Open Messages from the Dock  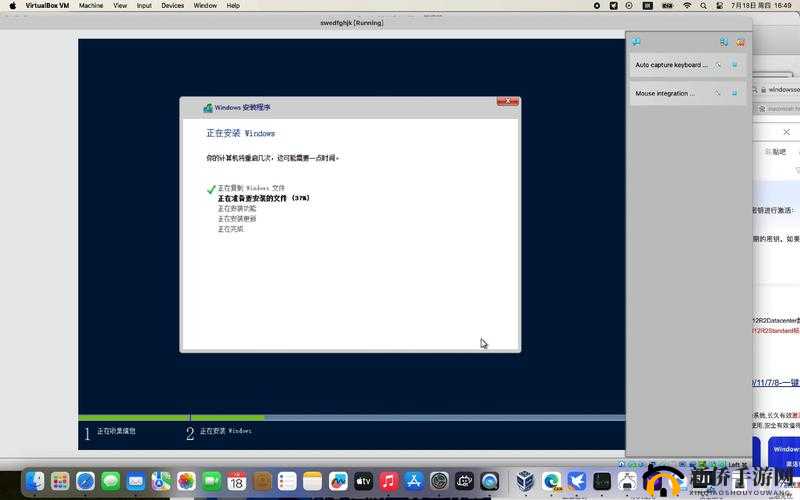click(x=111, y=481)
